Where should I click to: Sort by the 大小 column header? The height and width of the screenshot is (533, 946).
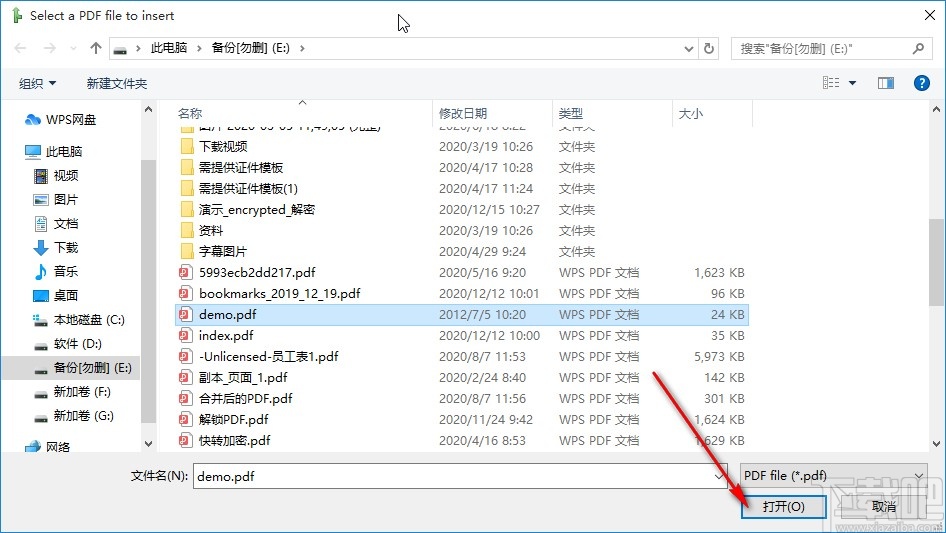(691, 113)
